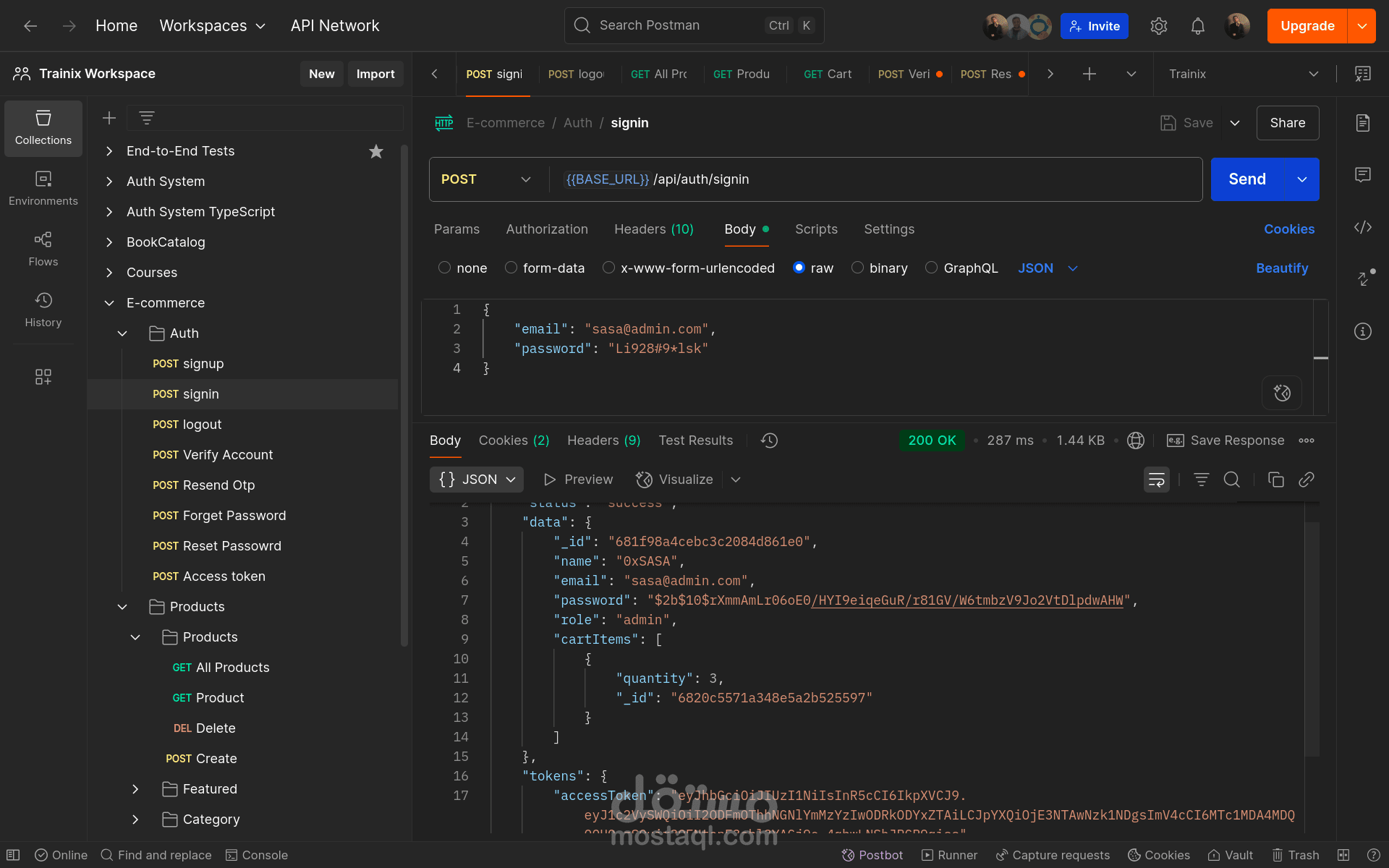The width and height of the screenshot is (1389, 868).
Task: Switch to the Headers (10) request tab
Action: click(653, 229)
